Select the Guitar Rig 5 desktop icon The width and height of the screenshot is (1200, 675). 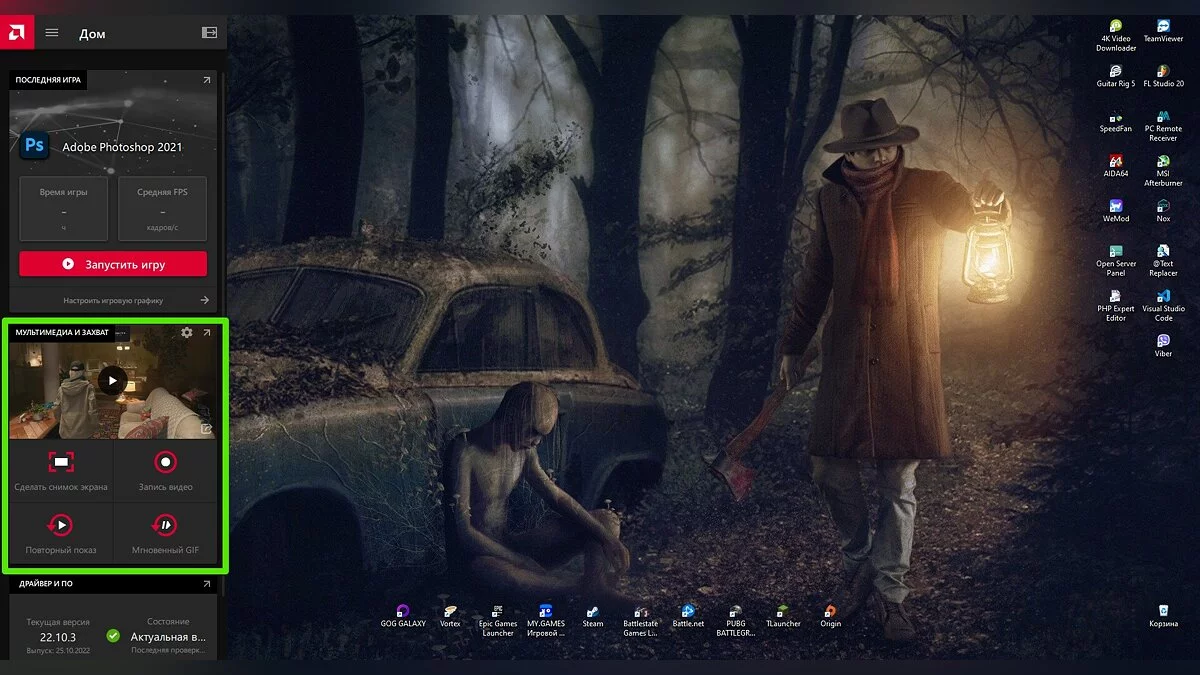pyautogui.click(x=1116, y=77)
